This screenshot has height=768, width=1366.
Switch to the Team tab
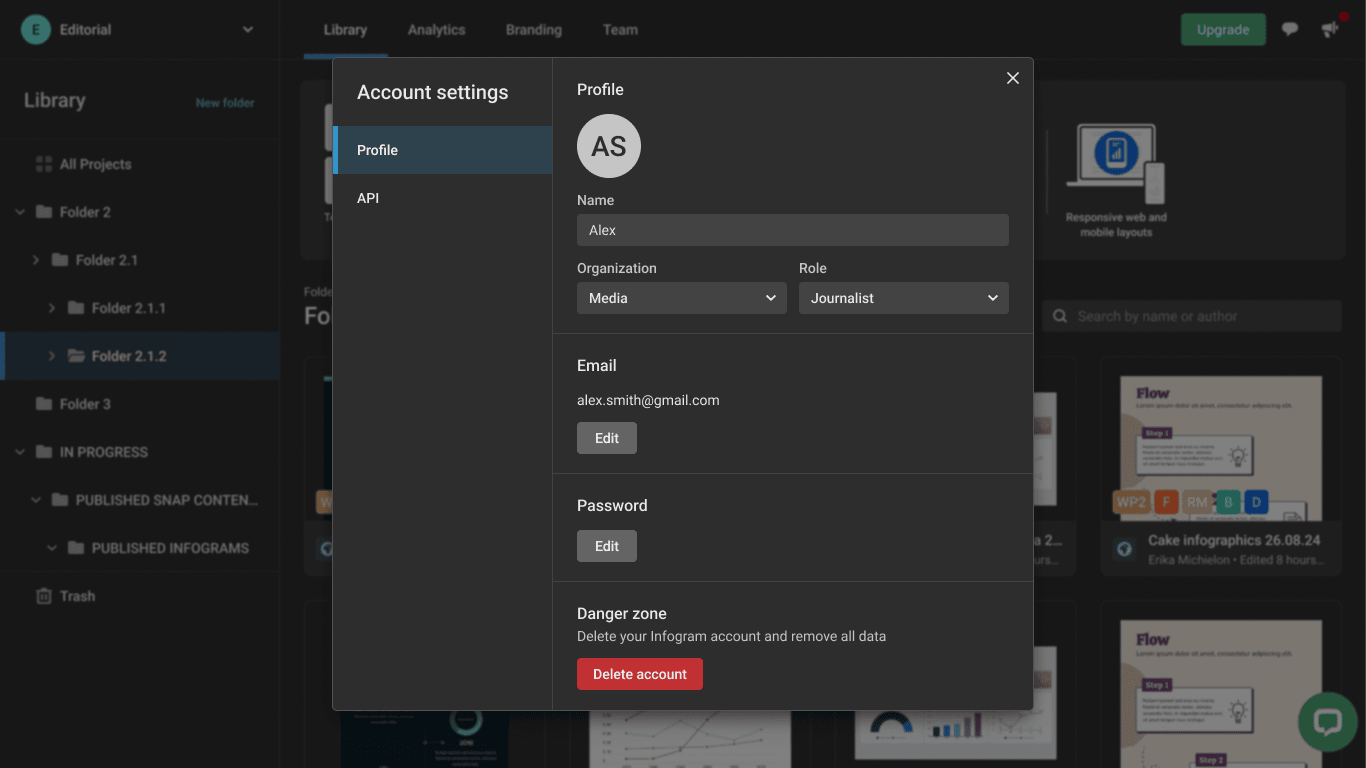point(620,30)
